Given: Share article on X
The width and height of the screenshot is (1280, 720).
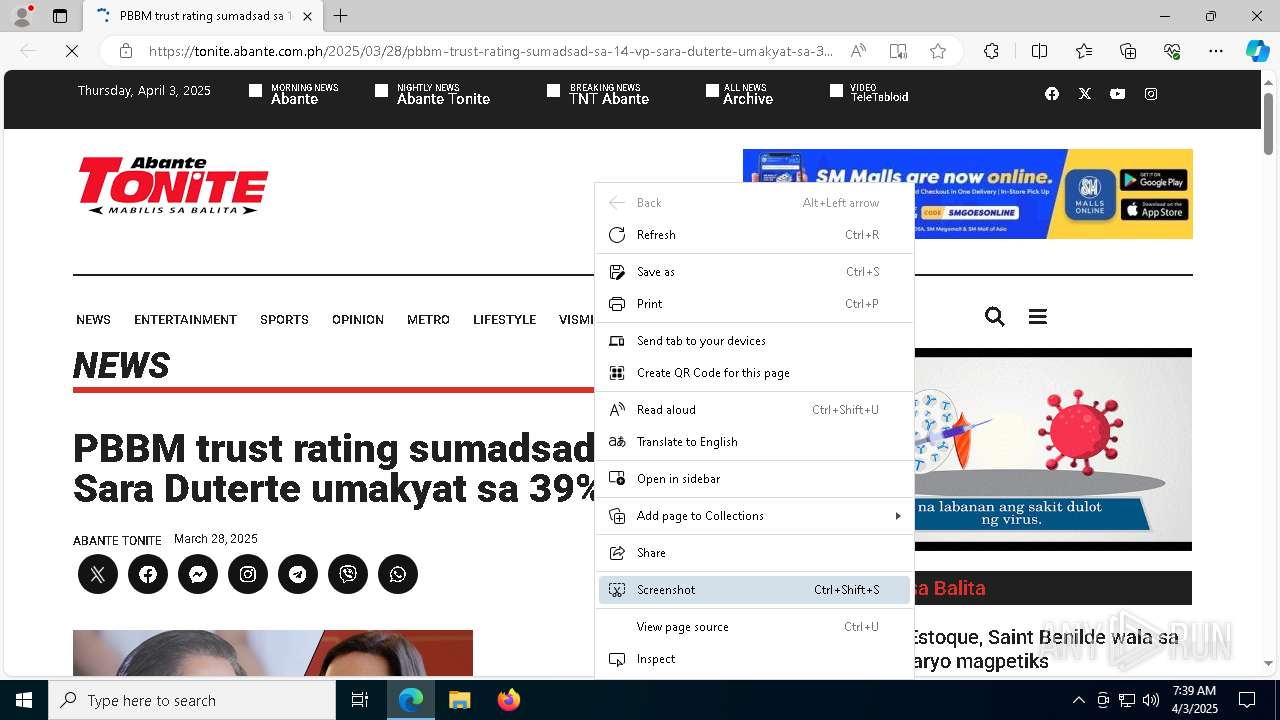Looking at the screenshot, I should pyautogui.click(x=98, y=574).
